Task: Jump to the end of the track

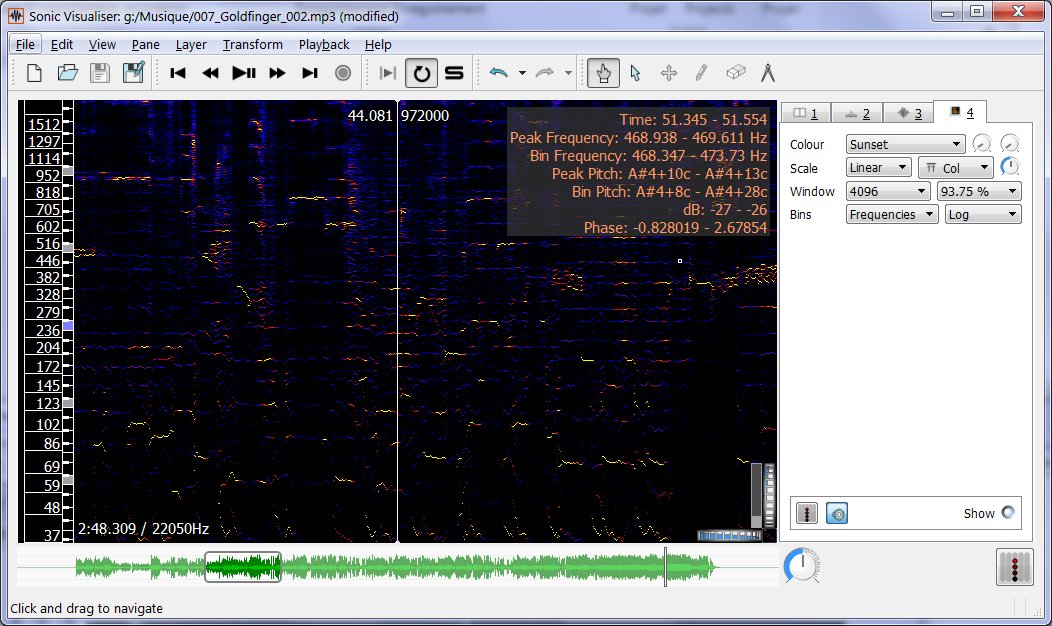Action: [310, 72]
